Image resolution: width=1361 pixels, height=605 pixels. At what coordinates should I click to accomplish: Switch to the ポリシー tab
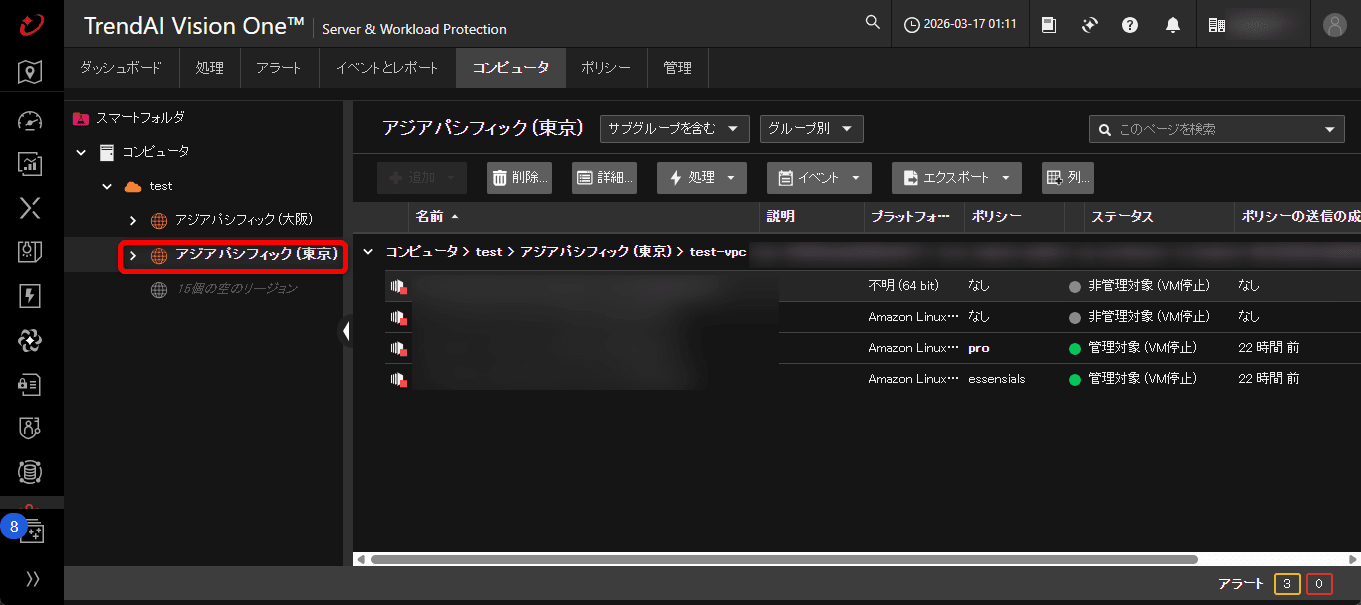tap(606, 67)
